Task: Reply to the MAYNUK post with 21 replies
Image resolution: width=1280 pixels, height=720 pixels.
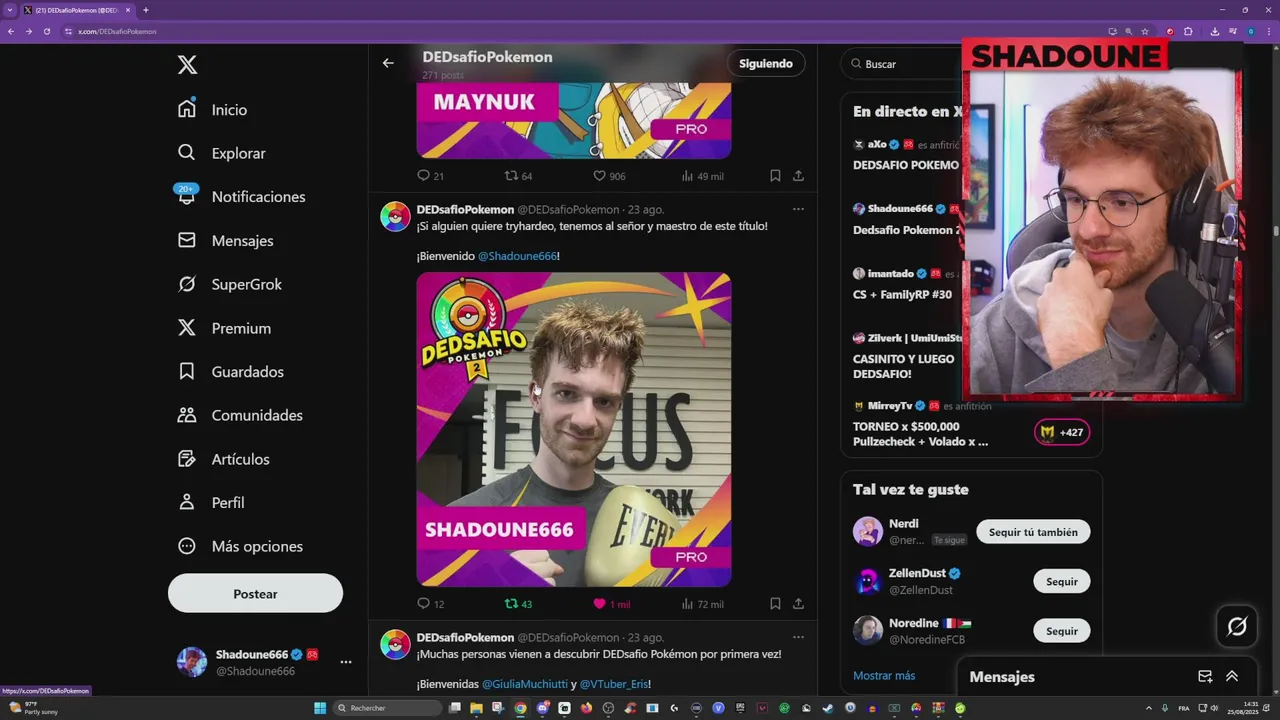Action: point(430,176)
